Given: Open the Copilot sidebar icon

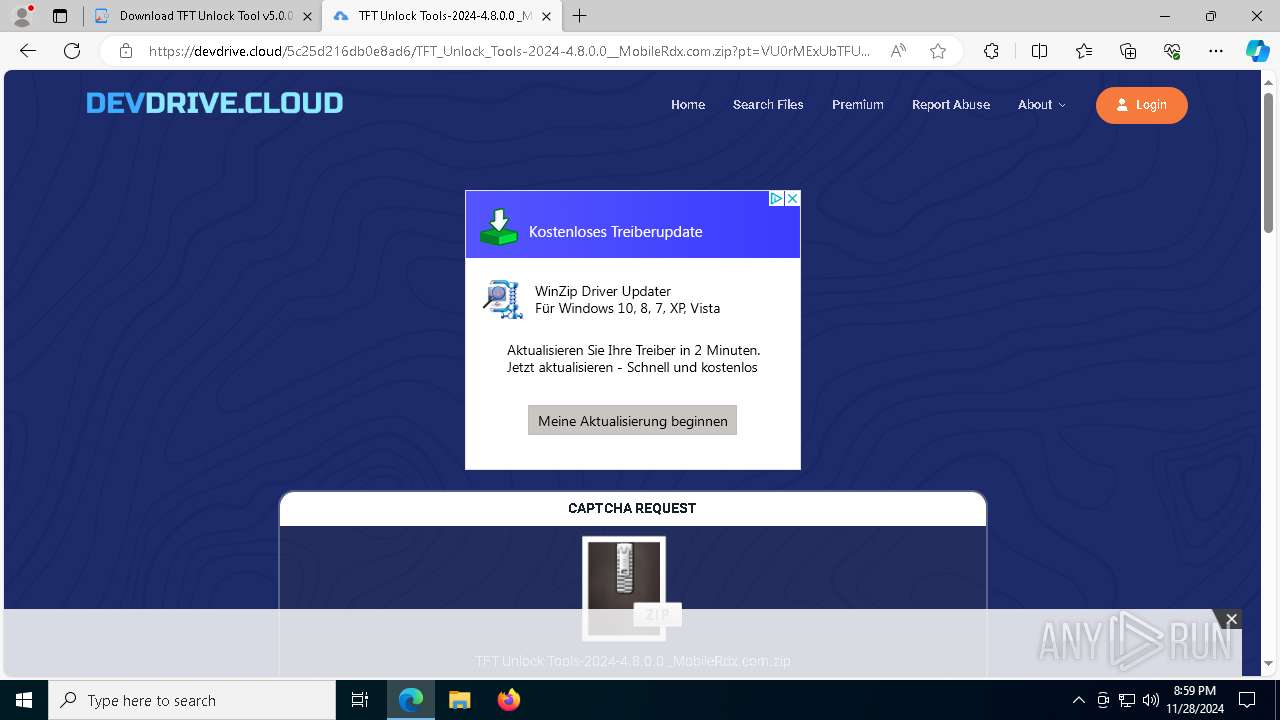Looking at the screenshot, I should pos(1257,51).
